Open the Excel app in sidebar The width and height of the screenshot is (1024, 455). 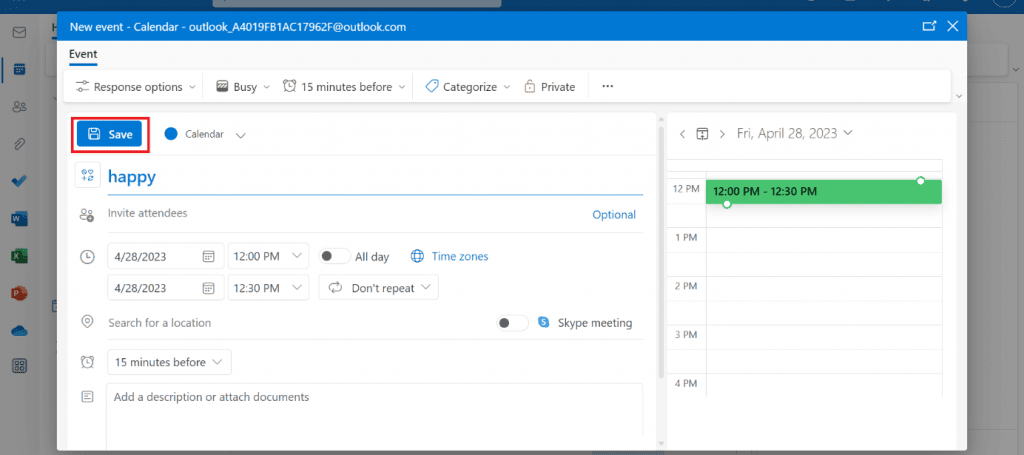click(x=19, y=256)
